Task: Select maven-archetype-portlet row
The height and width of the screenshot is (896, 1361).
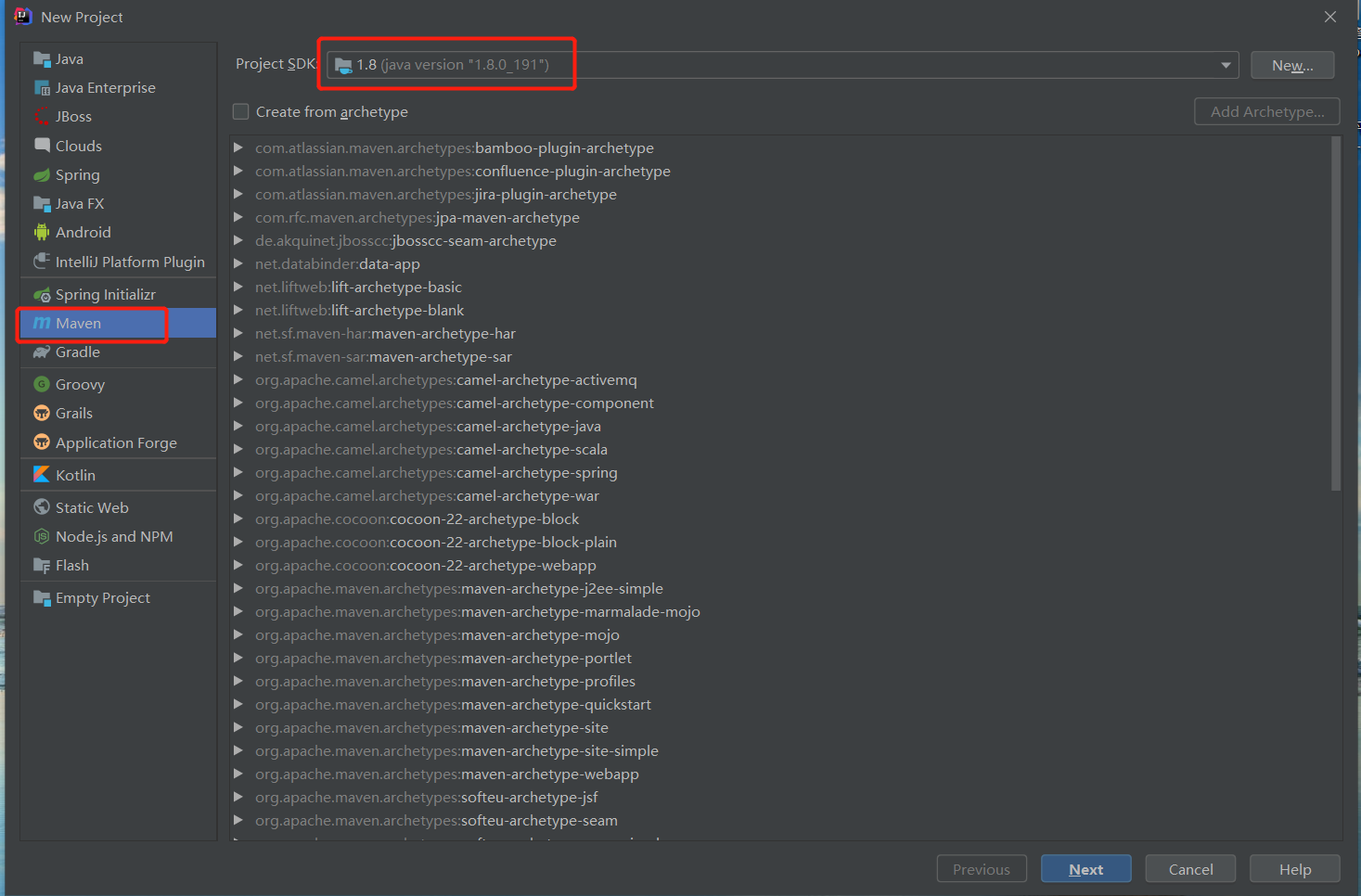Action: 780,658
